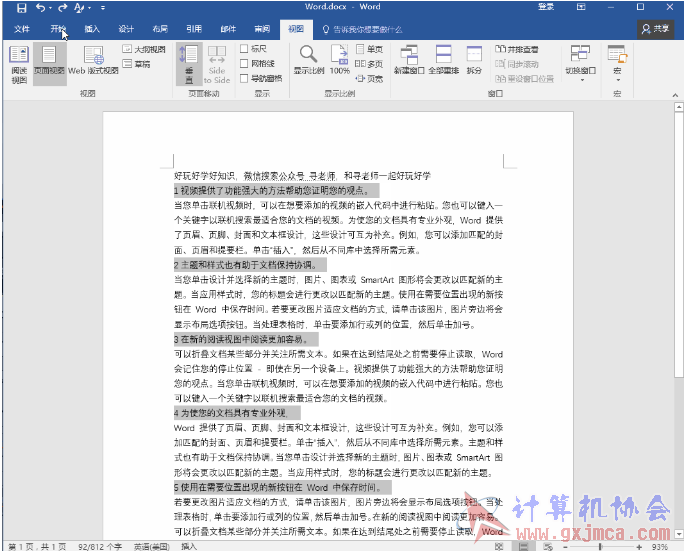The height and width of the screenshot is (552, 686).
Task: Switch to 大纲视图 outline view
Action: click(144, 49)
